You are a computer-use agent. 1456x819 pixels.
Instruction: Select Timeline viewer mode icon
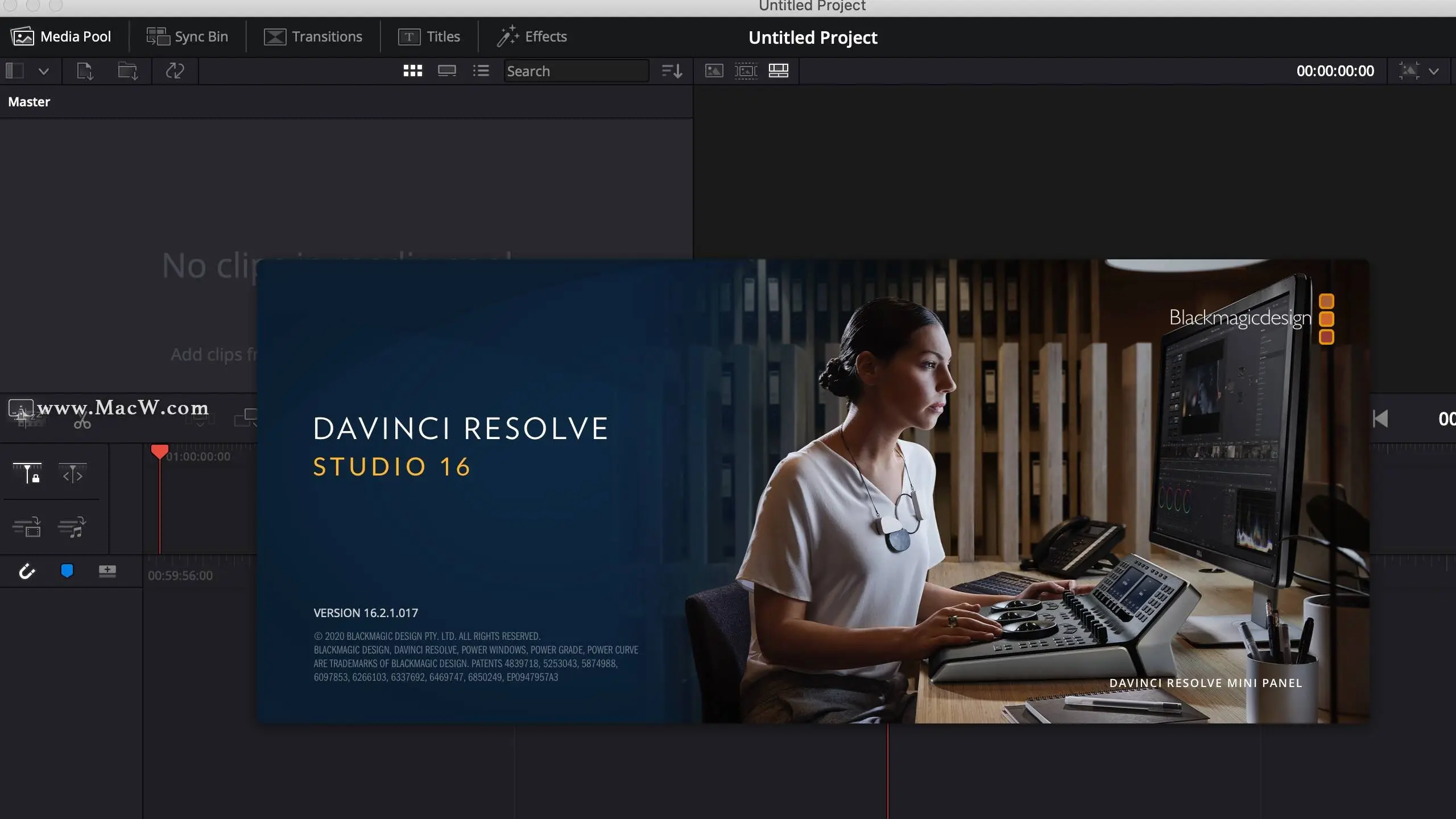click(x=779, y=71)
